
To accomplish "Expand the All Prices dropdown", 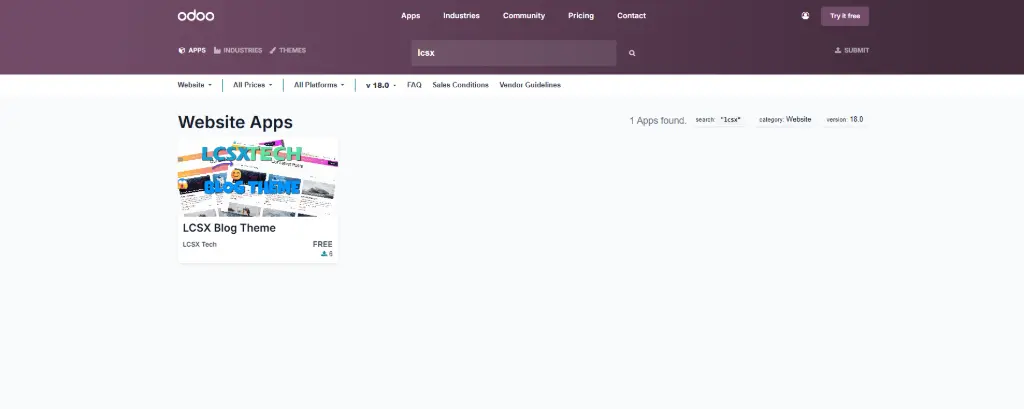I will click(x=253, y=85).
